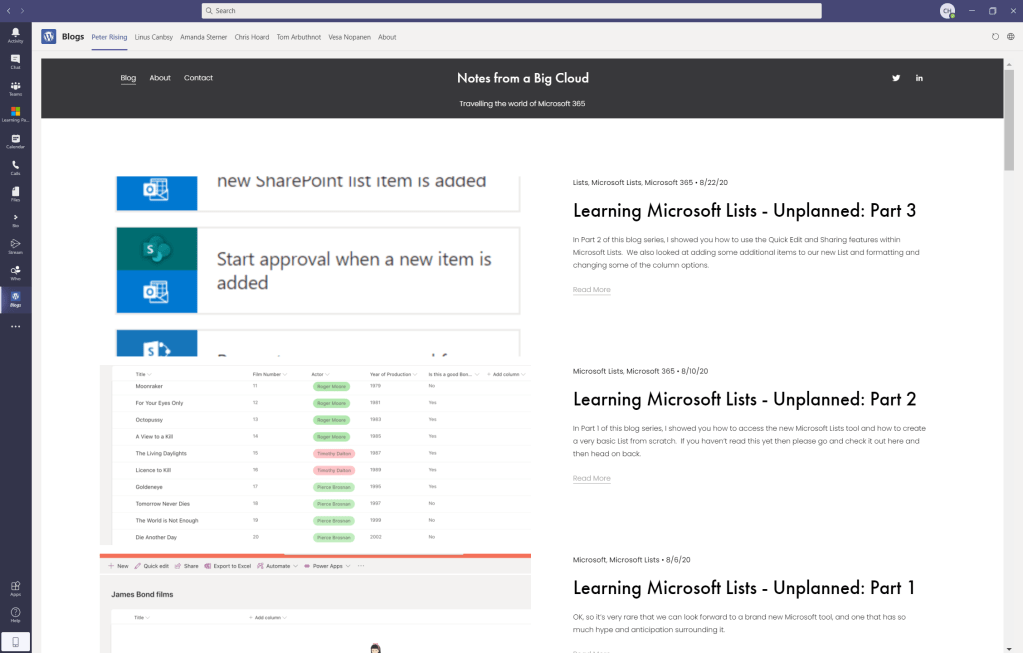Go to the Teams section
Screen dimensions: 1023x653
click(15, 87)
